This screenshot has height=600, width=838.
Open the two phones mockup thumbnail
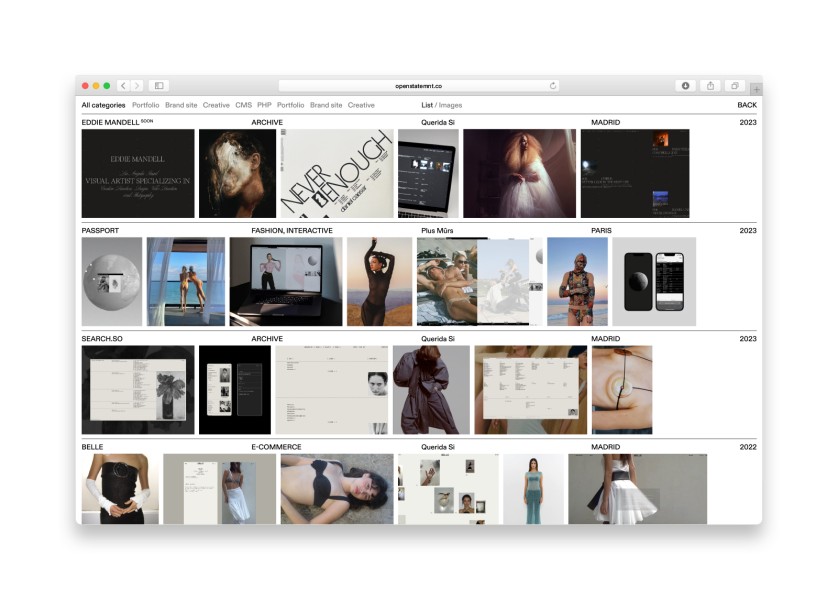pos(654,282)
